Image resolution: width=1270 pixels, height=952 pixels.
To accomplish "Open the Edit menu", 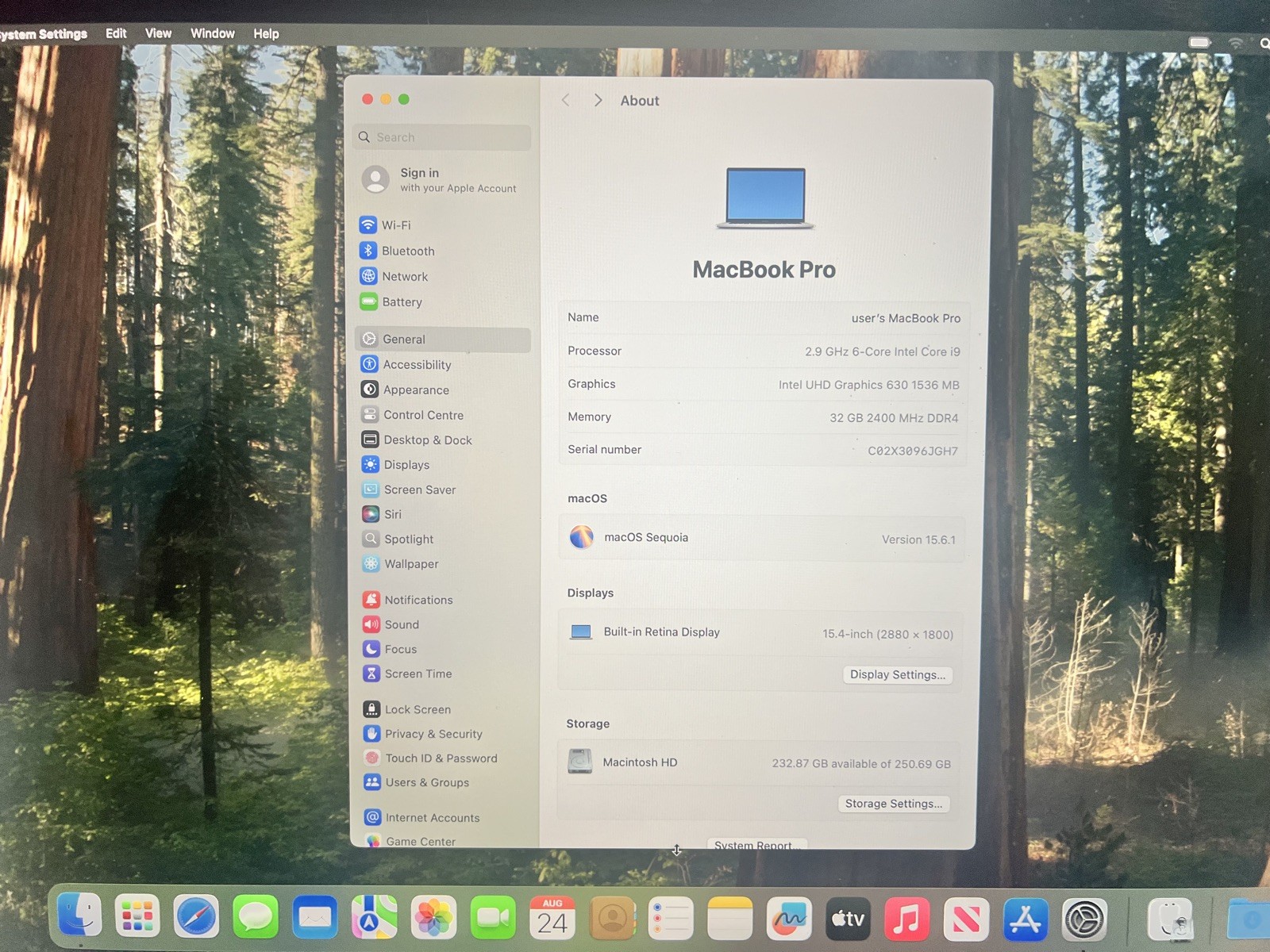I will pyautogui.click(x=116, y=33).
